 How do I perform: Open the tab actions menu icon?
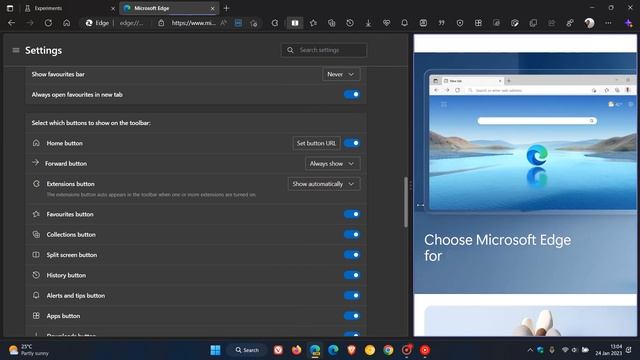coord(10,8)
